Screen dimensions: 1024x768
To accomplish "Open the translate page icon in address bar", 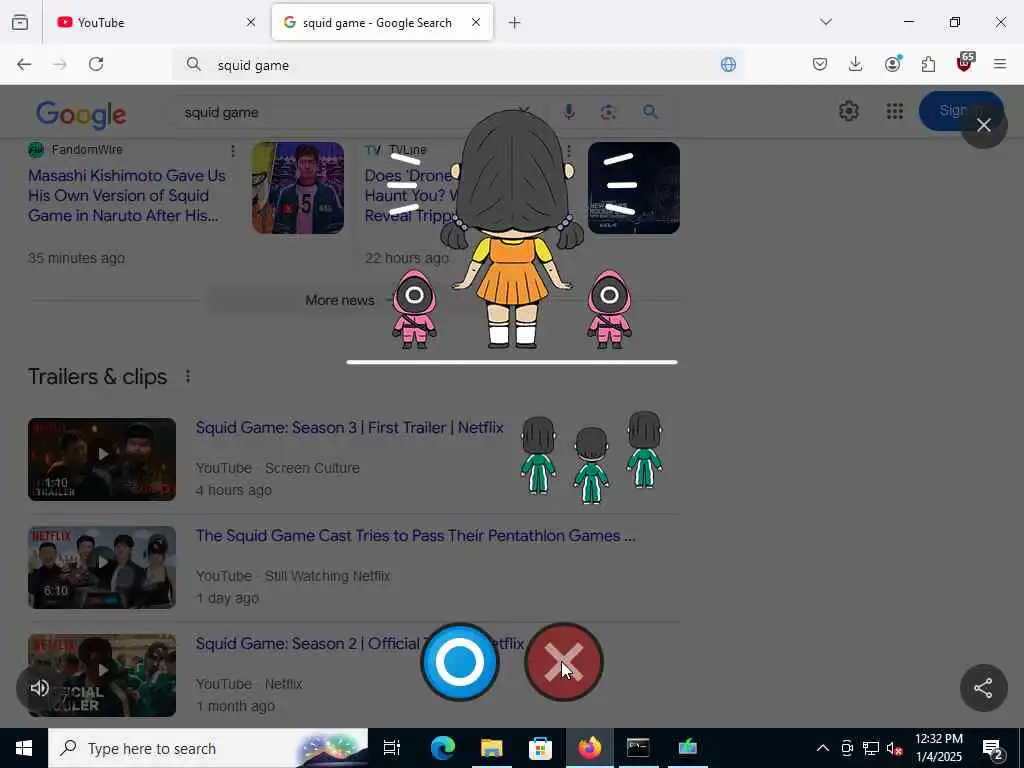I will pyautogui.click(x=728, y=64).
